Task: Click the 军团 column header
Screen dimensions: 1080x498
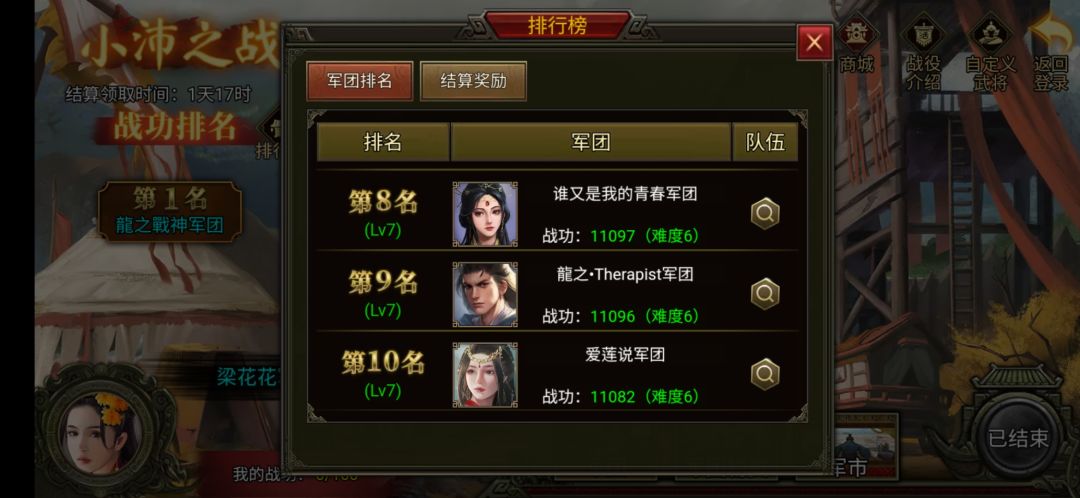Action: [591, 142]
